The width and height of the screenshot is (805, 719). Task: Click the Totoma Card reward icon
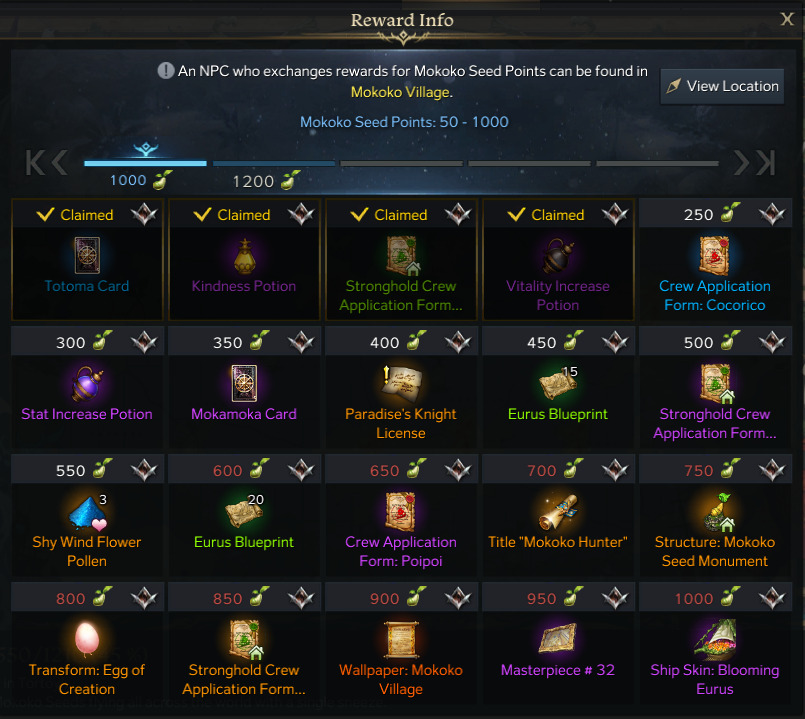click(x=87, y=255)
